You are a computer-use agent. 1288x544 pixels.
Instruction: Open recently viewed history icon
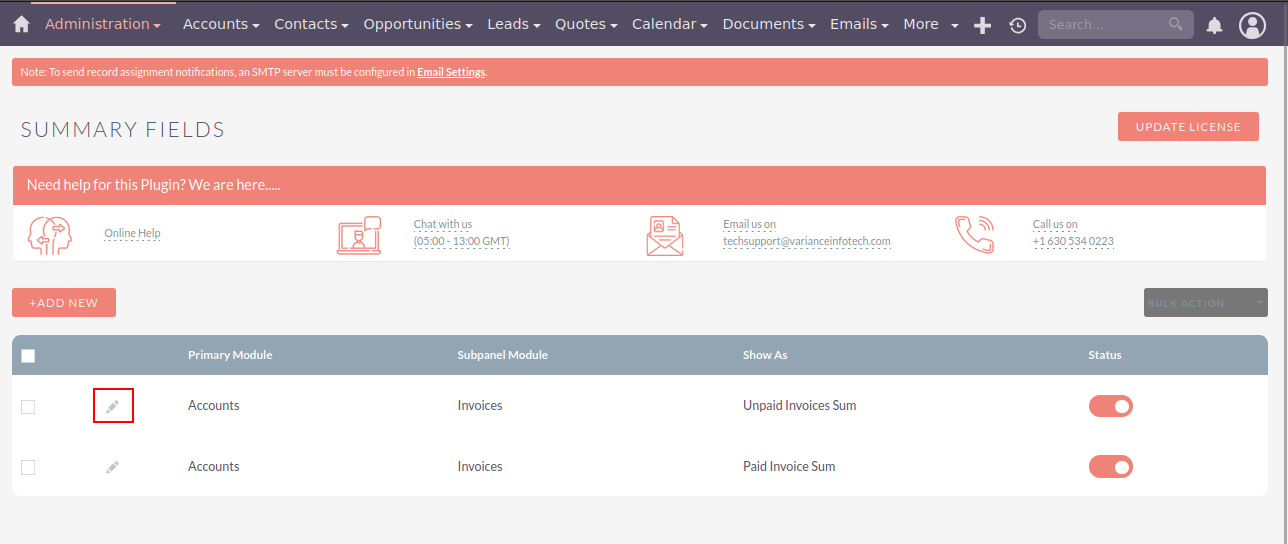[1018, 25]
